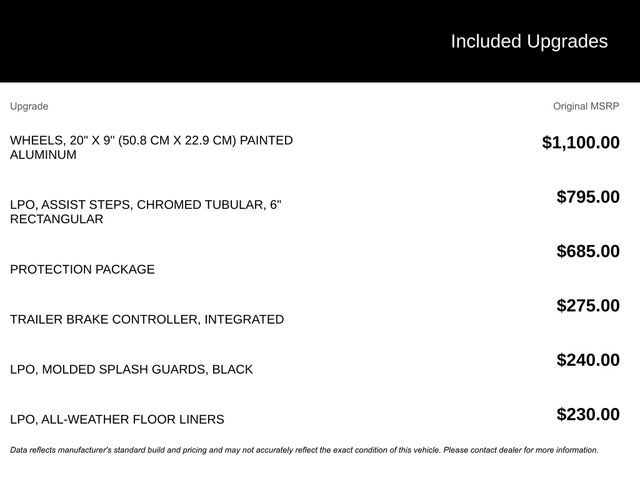This screenshot has height=480, width=640.
Task: Select the chromed tubular assist steps upgrade
Action: point(145,205)
